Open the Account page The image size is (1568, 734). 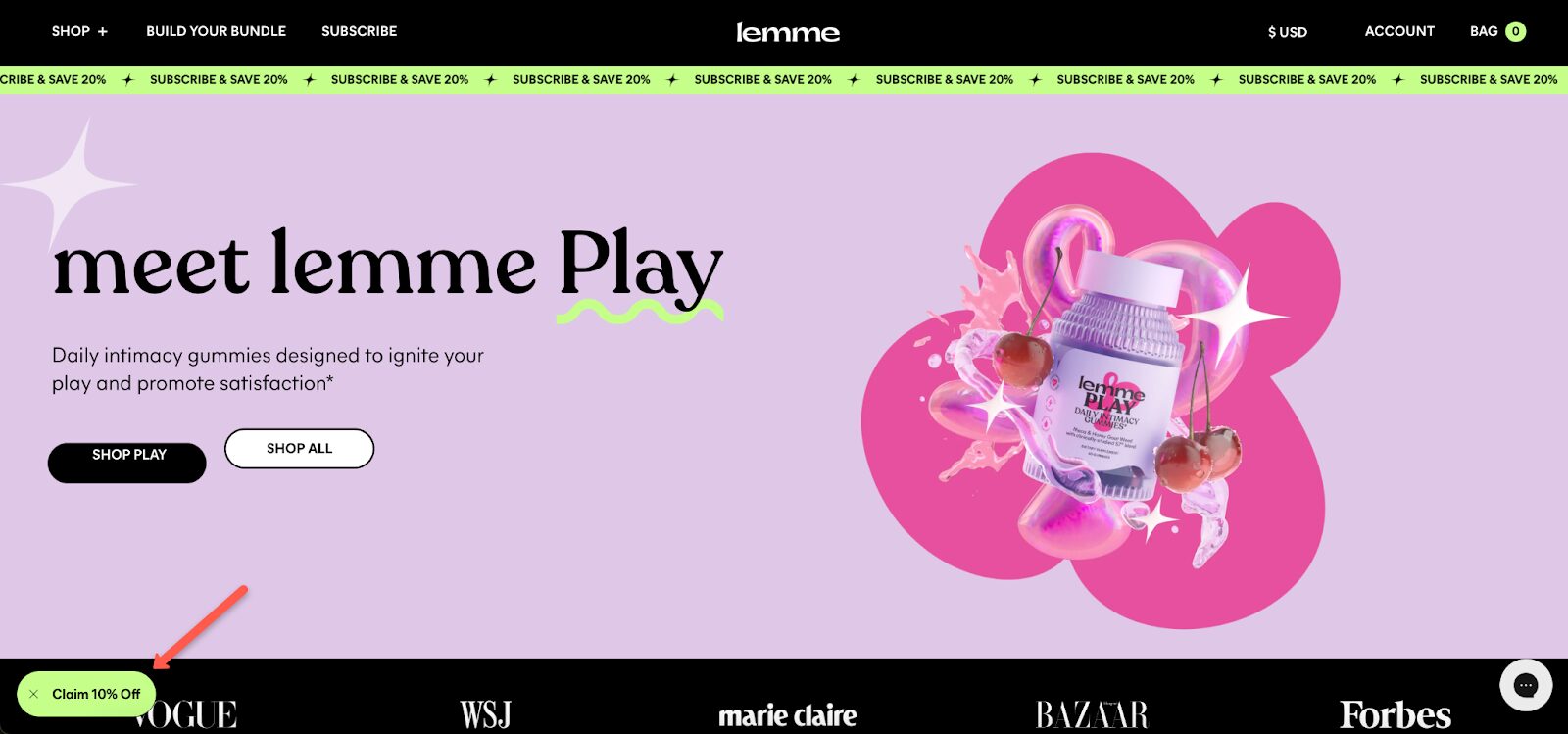(1398, 31)
